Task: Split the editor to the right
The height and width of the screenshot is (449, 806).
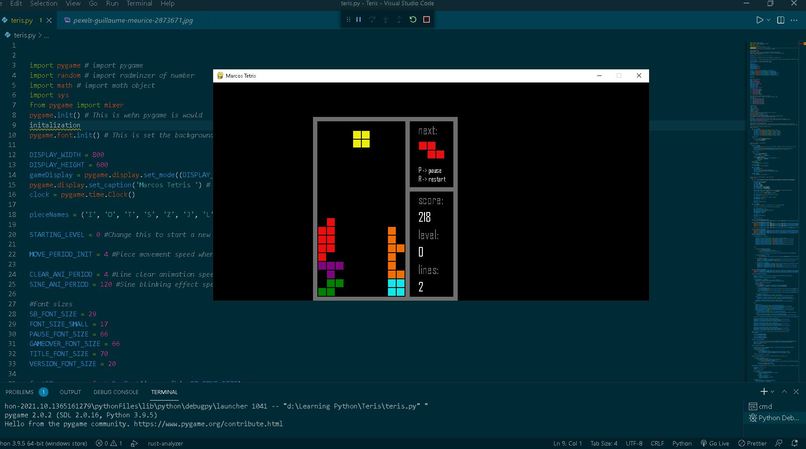Action: [780, 20]
